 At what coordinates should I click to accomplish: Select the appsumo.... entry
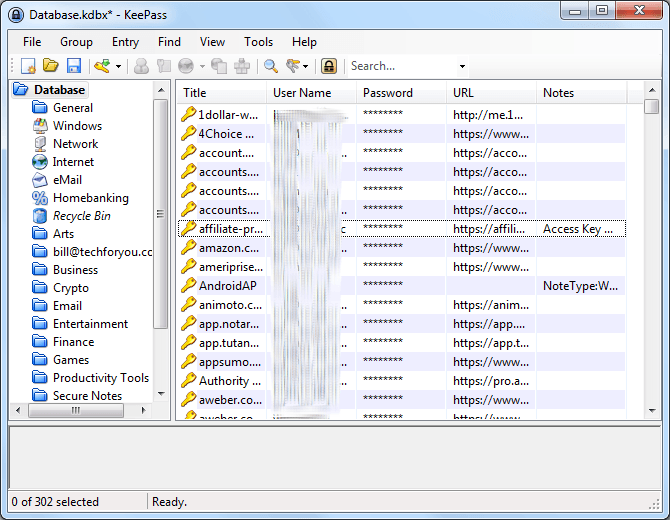point(402,362)
